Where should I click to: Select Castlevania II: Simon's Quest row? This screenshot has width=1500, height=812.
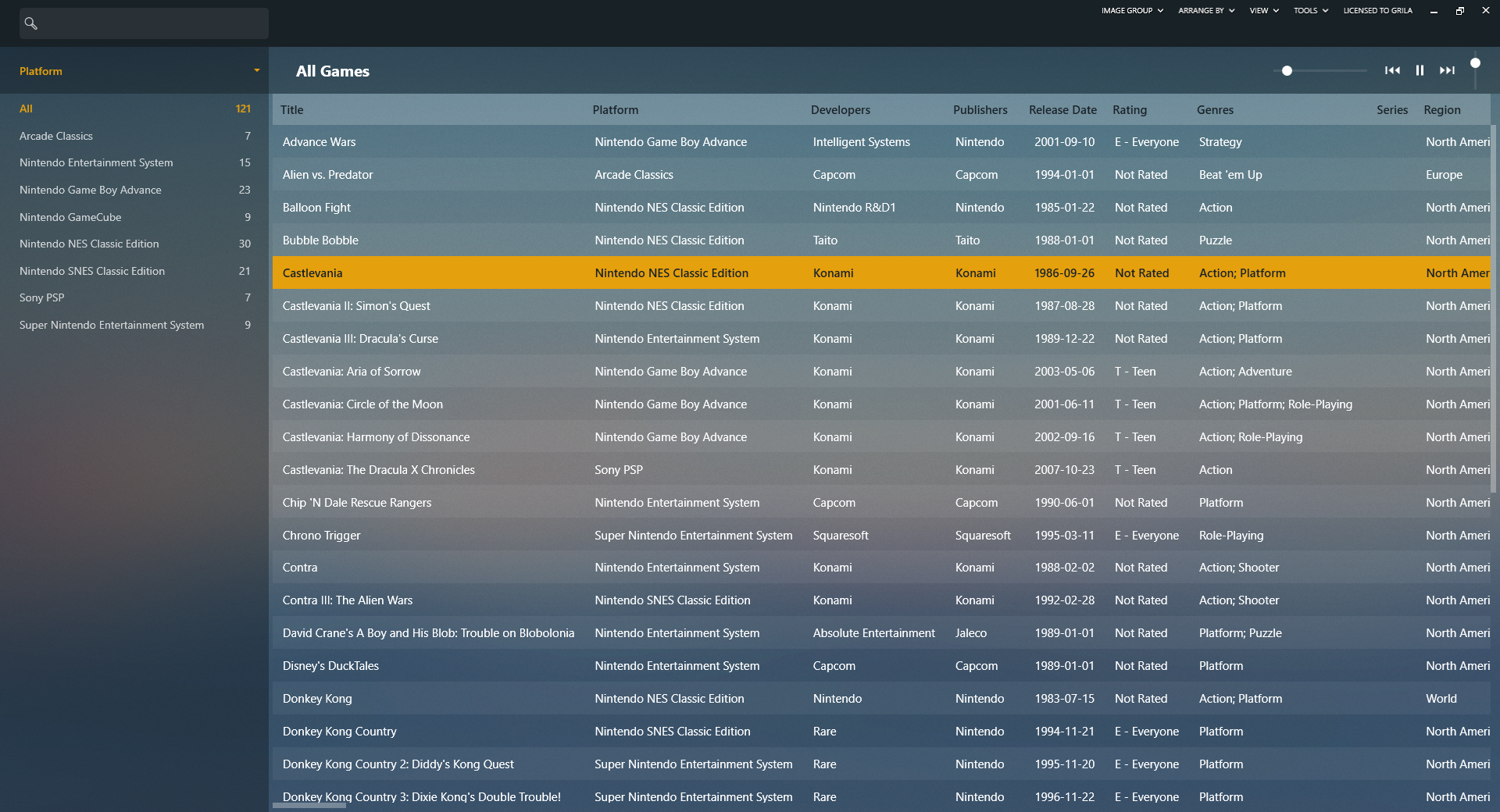[x=881, y=306]
